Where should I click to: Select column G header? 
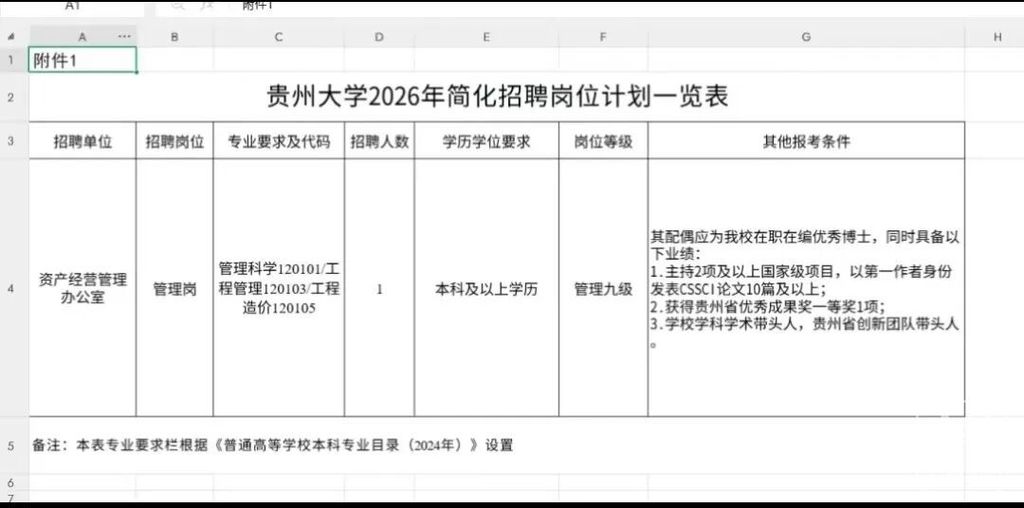pyautogui.click(x=806, y=37)
